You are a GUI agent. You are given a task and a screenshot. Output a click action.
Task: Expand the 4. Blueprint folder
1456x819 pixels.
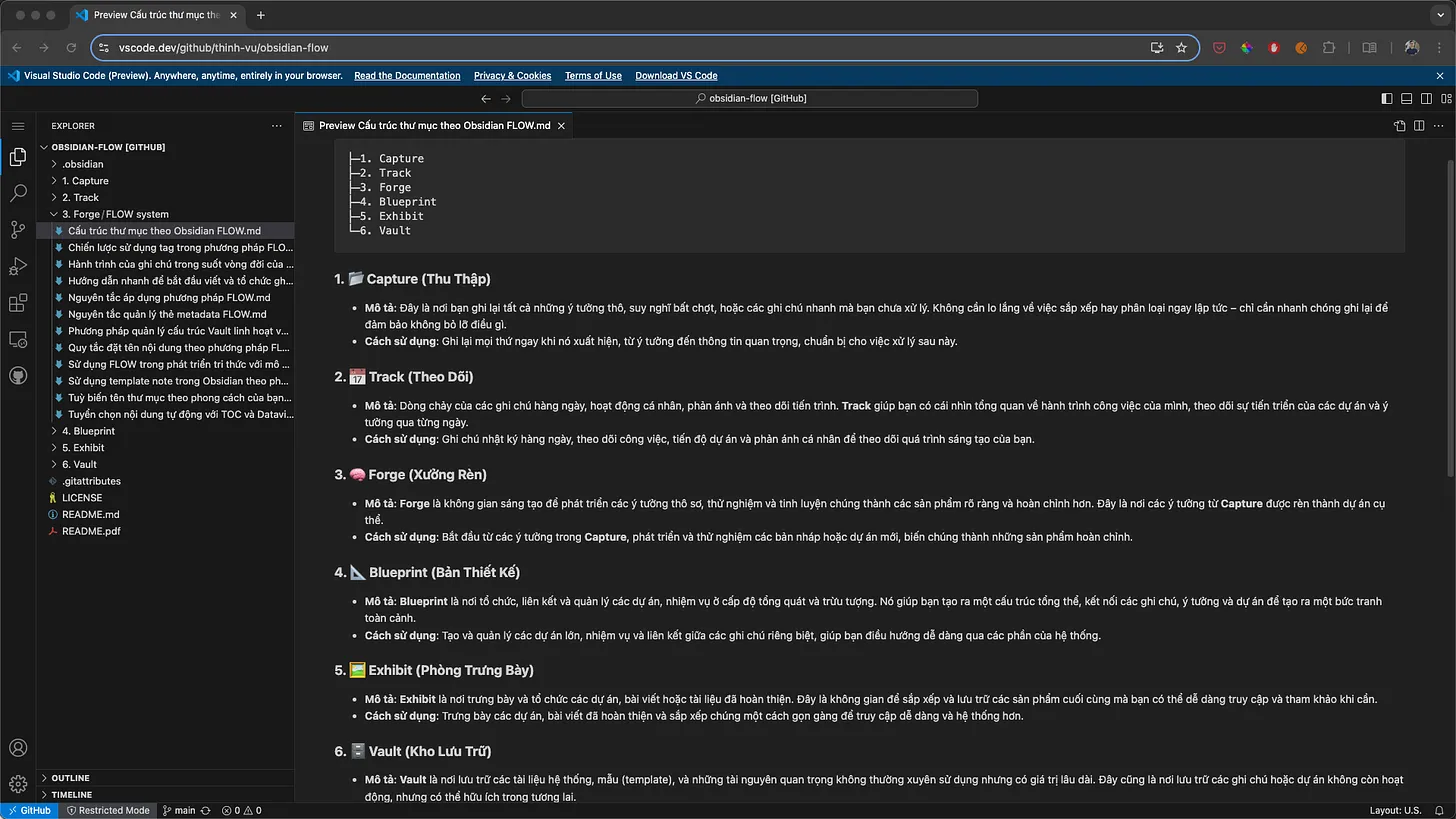tap(89, 430)
